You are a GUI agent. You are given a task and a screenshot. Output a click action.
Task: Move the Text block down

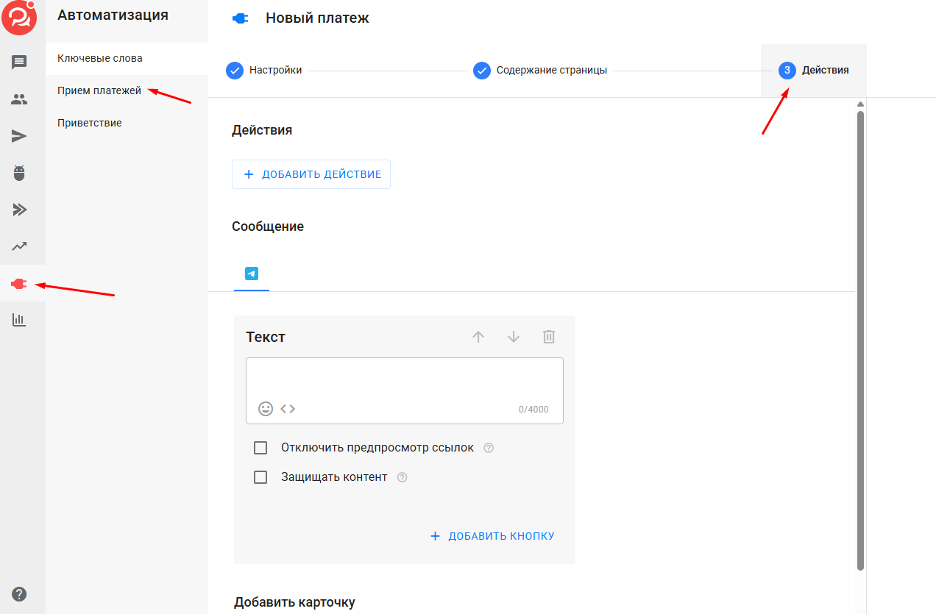(x=513, y=337)
